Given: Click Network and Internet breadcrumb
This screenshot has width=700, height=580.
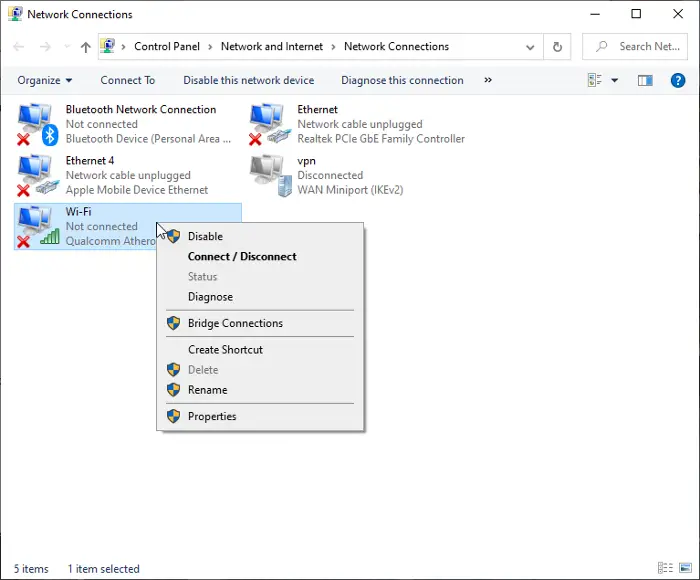Looking at the screenshot, I should click(272, 47).
